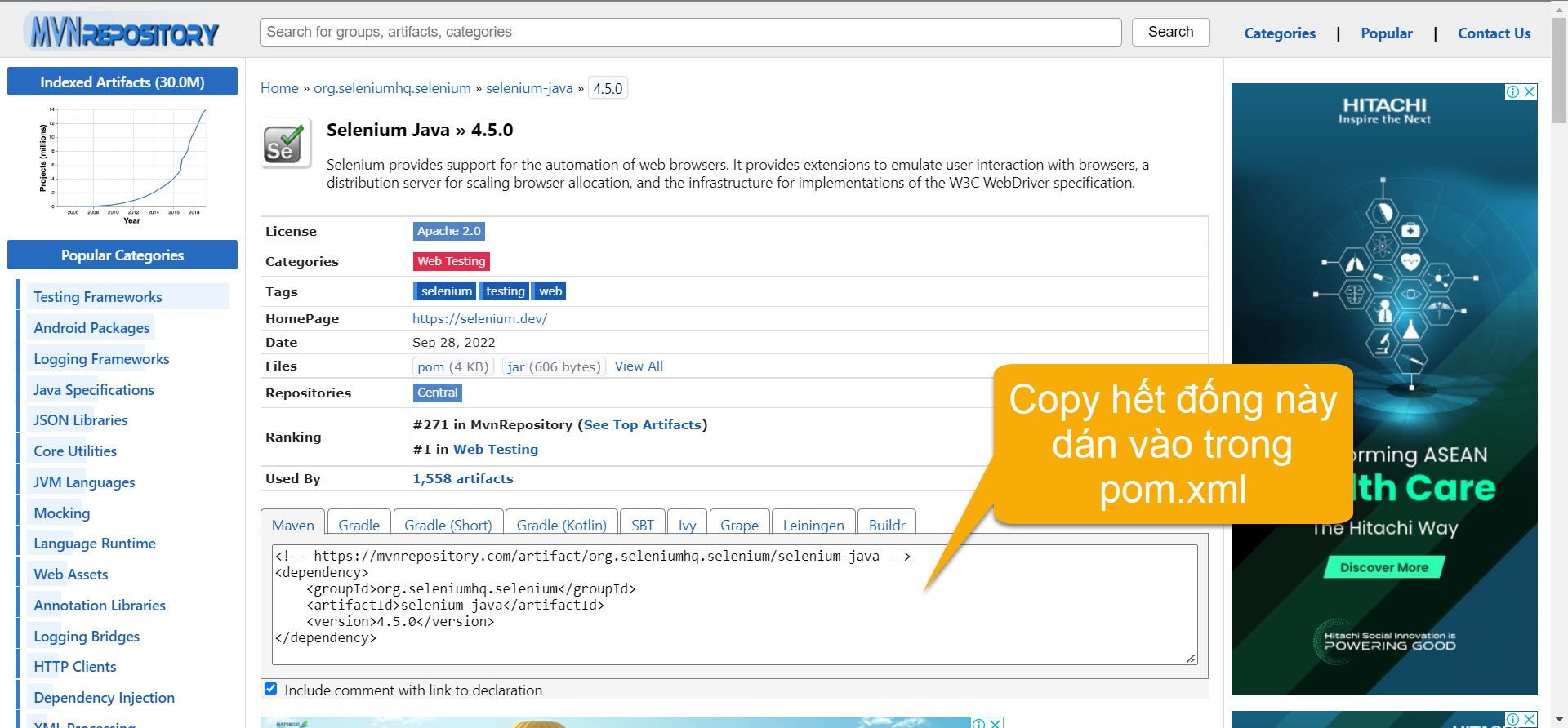Click the 4.5.0 version breadcrumb
This screenshot has width=1568, height=728.
[608, 88]
